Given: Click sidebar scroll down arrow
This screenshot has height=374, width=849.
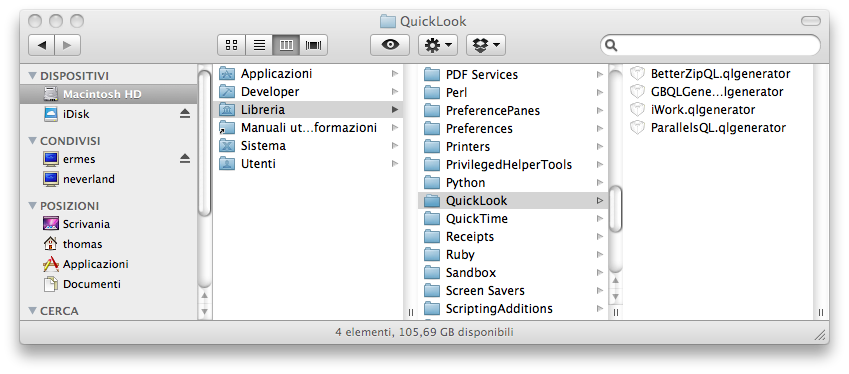Looking at the screenshot, I should (205, 312).
